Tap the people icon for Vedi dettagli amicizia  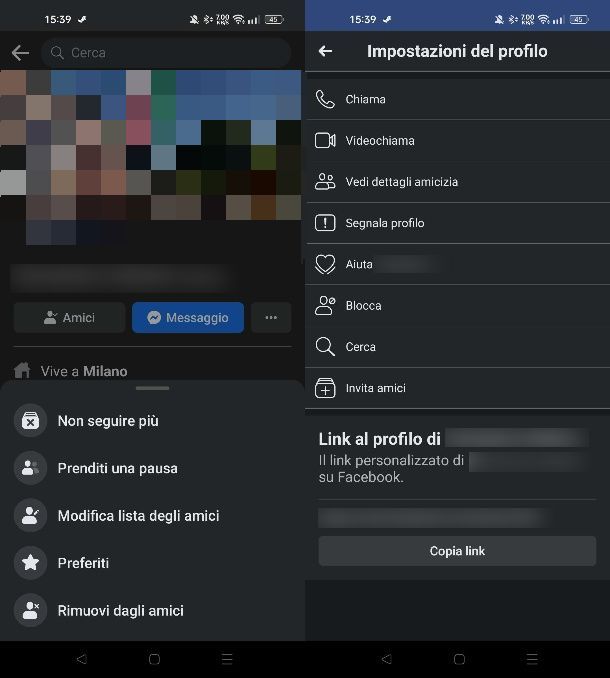325,182
